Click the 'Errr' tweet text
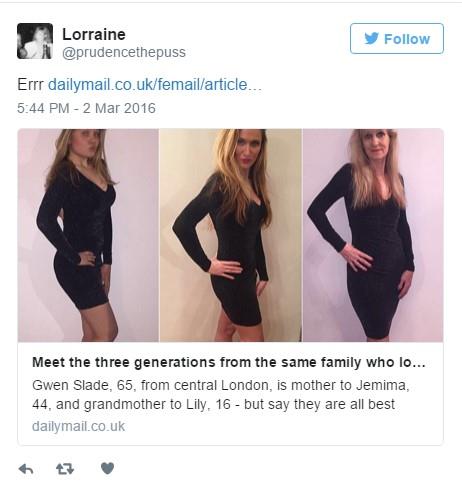Viewport: 462px width, 494px height. 30,84
